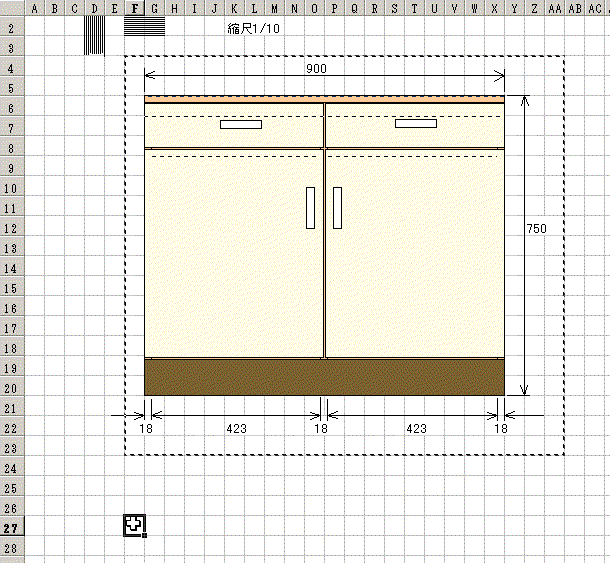Select column G header

[x=154, y=8]
